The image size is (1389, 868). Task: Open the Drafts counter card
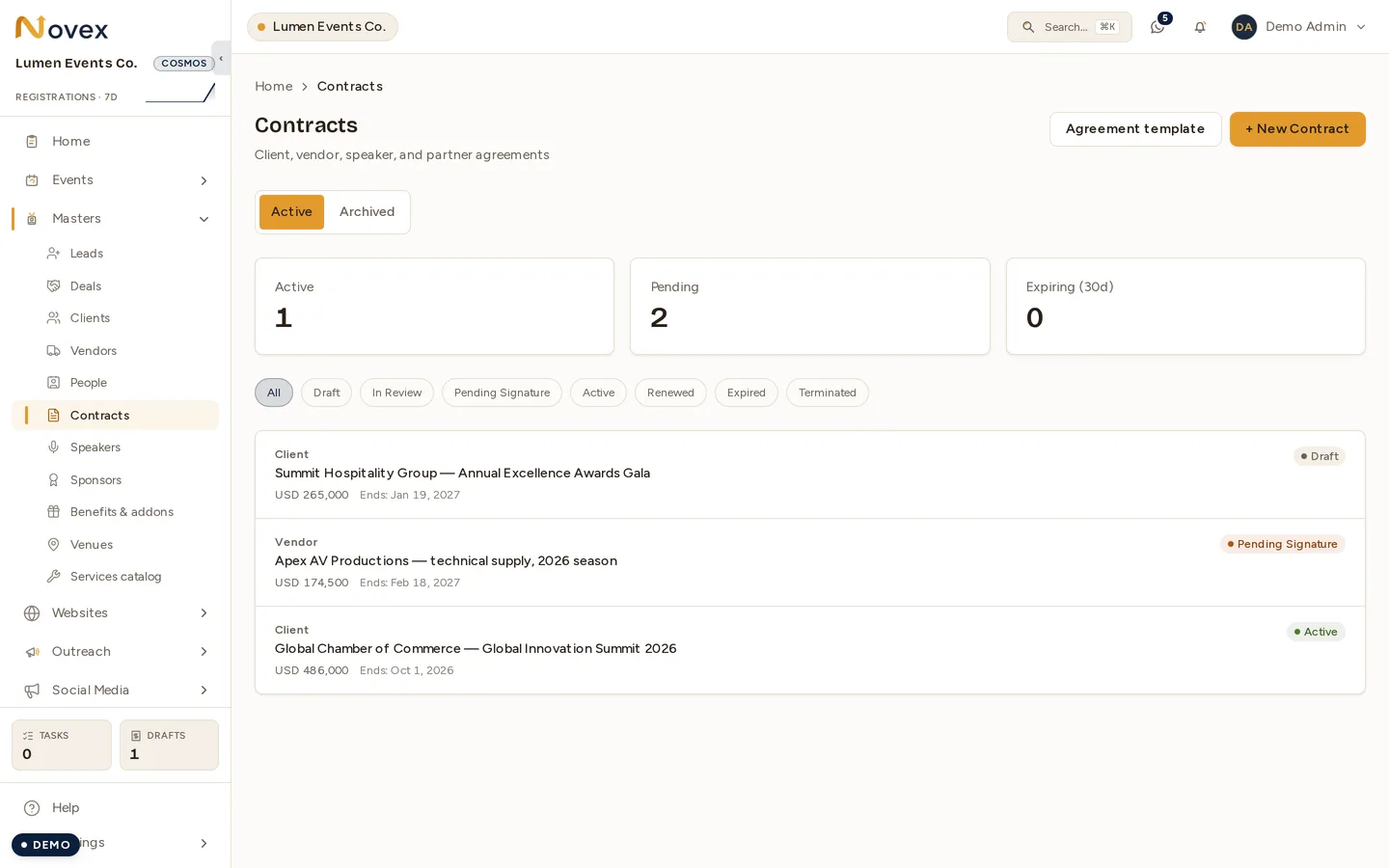(x=169, y=745)
